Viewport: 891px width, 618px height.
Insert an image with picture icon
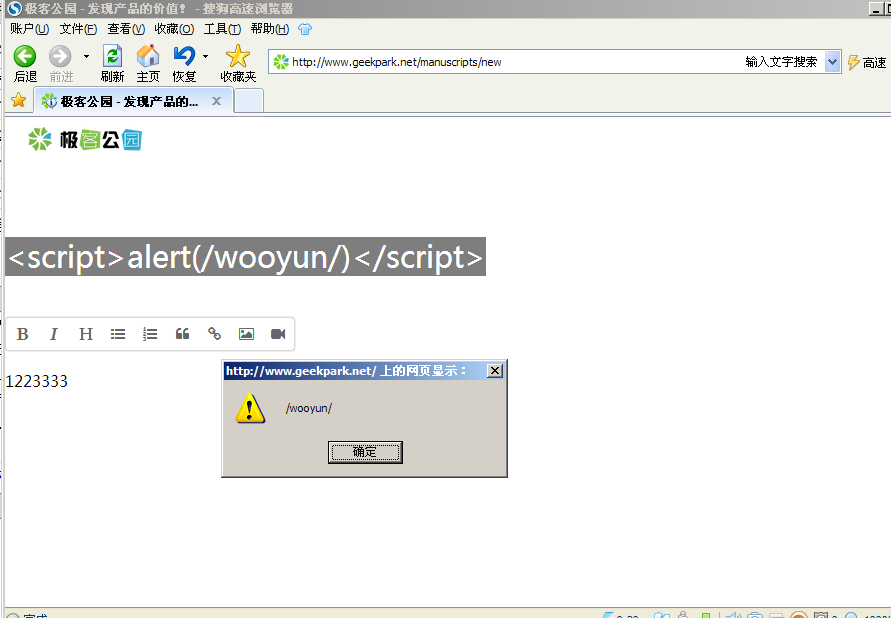click(x=246, y=334)
